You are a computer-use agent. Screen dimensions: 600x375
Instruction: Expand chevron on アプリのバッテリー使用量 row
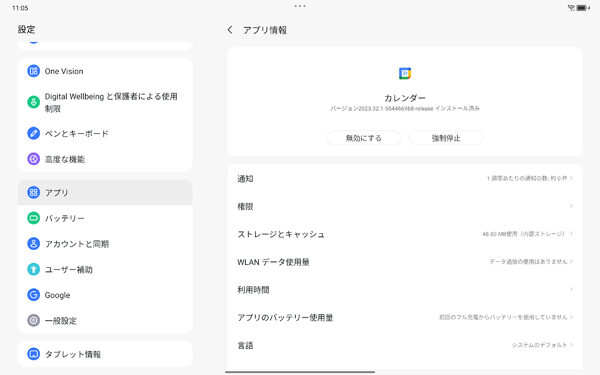571,317
